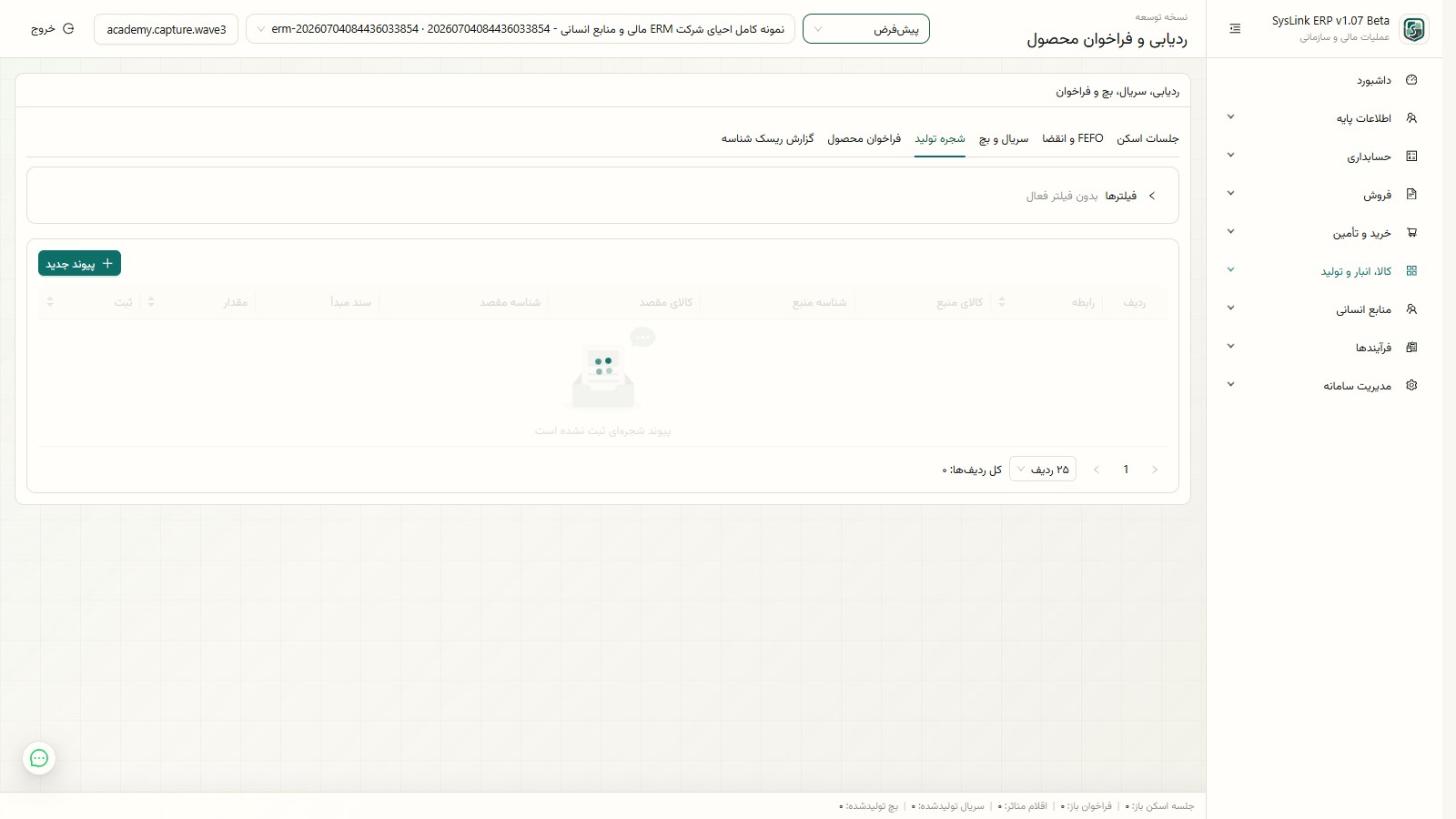
Task: Expand the فرآیندها menu chevron
Action: click(x=1231, y=347)
